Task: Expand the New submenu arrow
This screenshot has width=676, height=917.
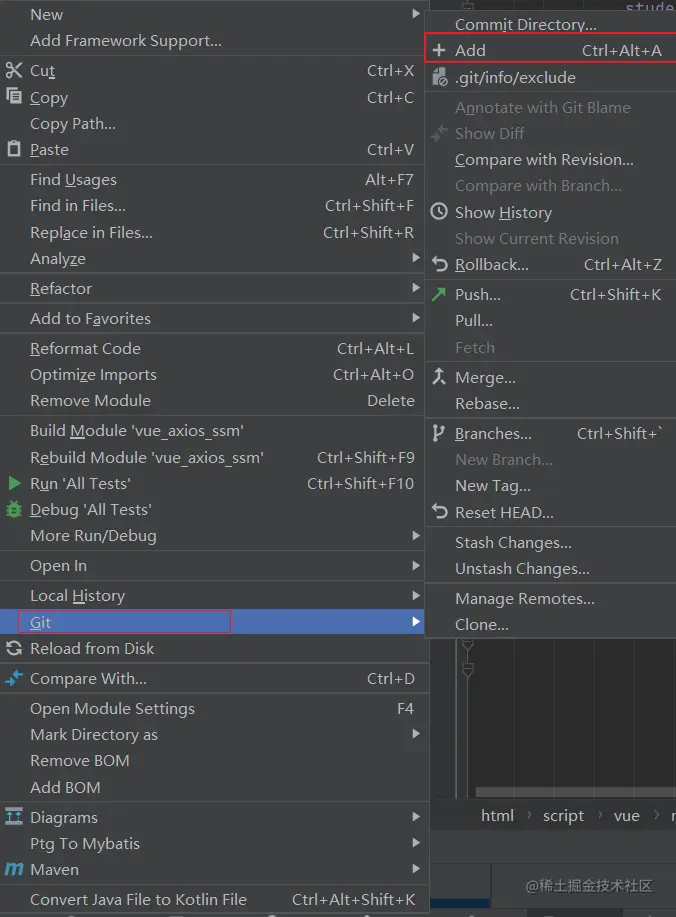Action: tap(416, 13)
